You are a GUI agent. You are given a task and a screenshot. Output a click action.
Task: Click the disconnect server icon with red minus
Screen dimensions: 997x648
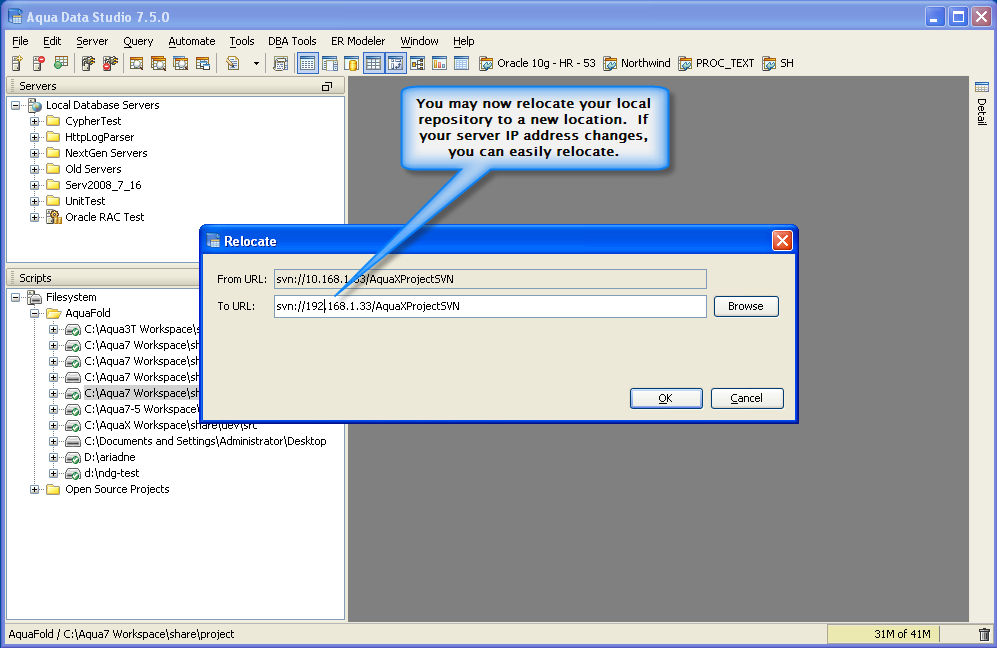coord(111,63)
